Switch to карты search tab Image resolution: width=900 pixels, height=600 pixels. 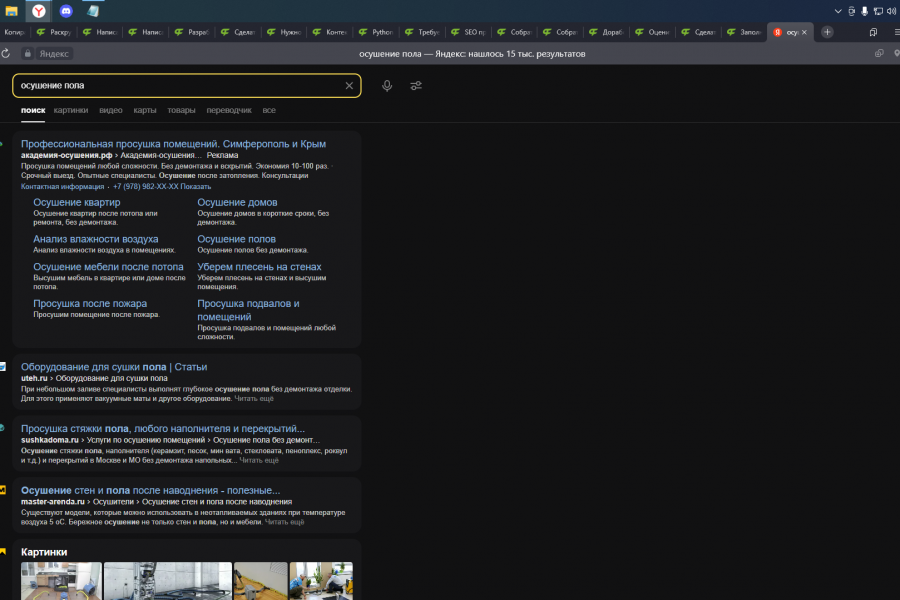145,110
